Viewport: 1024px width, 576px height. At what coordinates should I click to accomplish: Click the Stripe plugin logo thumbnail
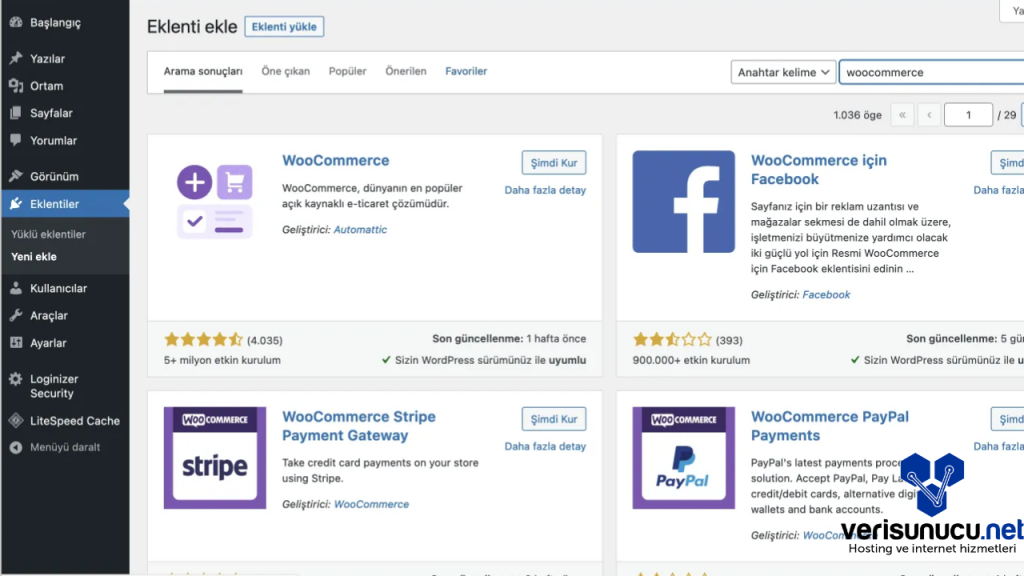click(215, 458)
